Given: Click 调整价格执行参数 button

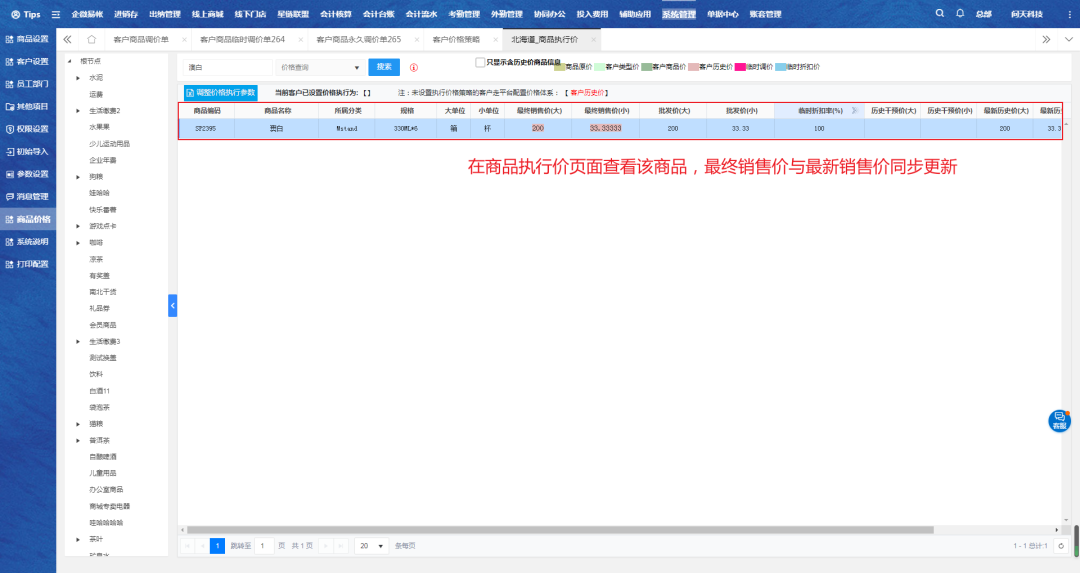Looking at the screenshot, I should [x=221, y=92].
